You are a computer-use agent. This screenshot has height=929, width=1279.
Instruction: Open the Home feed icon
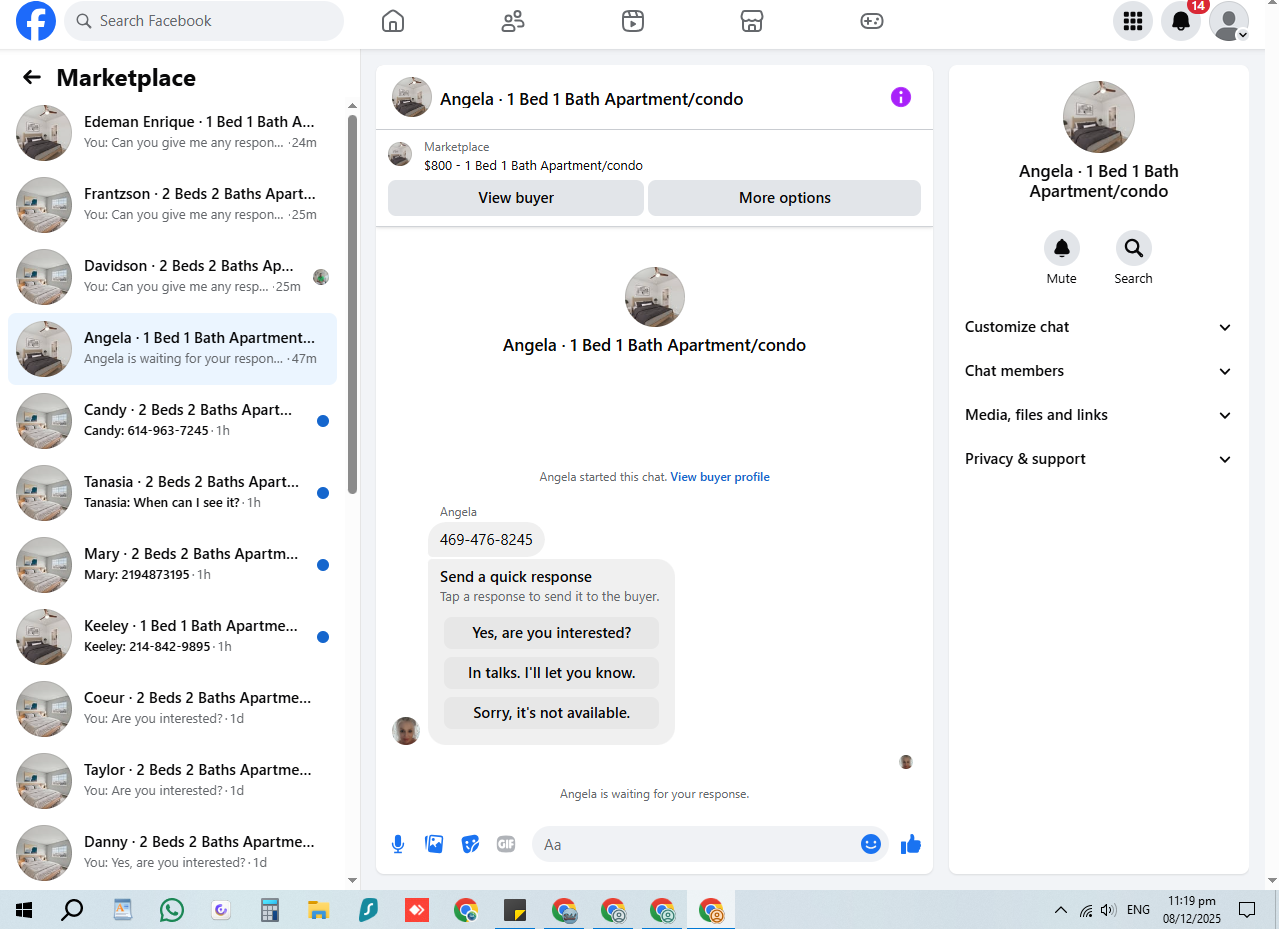pyautogui.click(x=393, y=21)
